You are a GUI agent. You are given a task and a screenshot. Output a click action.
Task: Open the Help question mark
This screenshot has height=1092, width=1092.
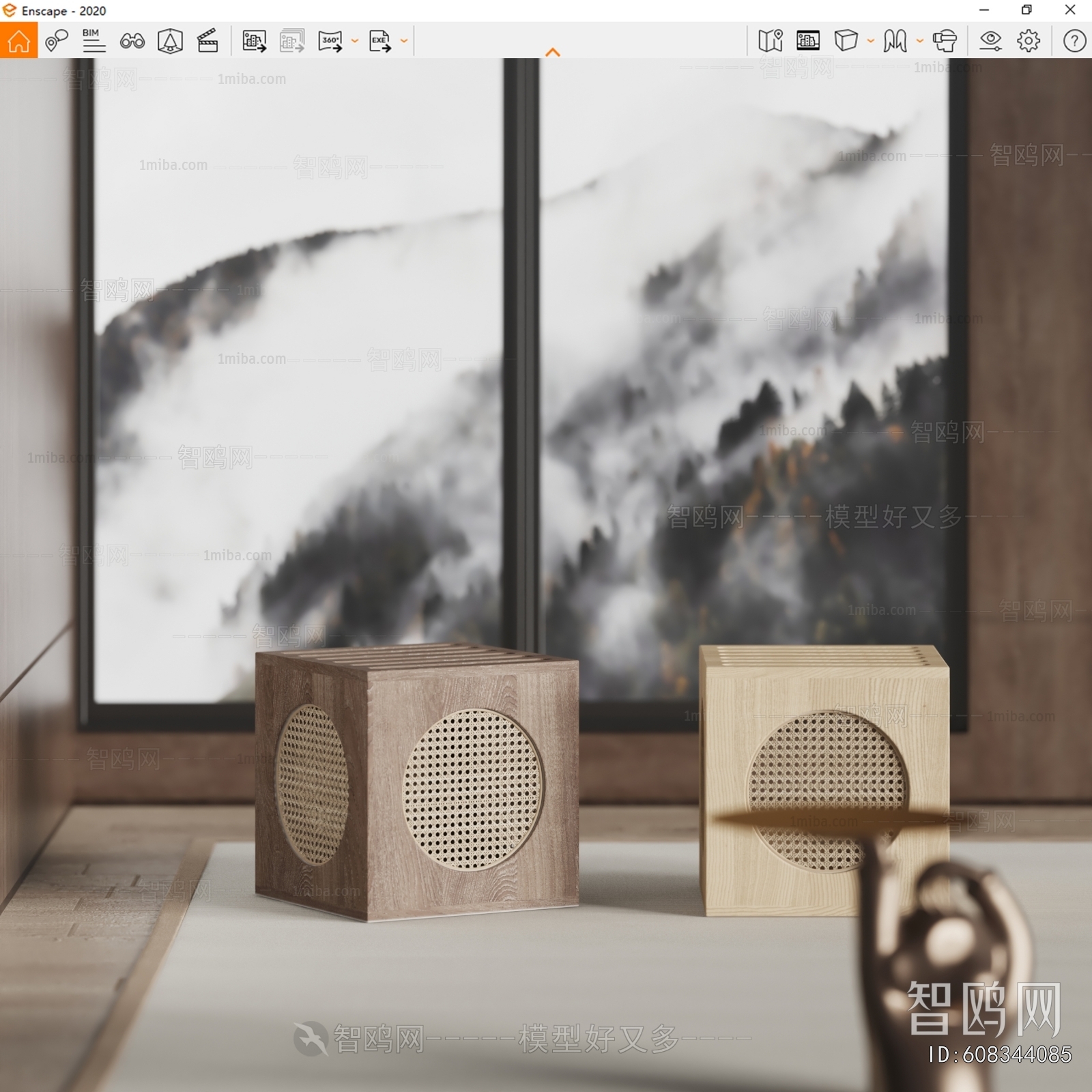pyautogui.click(x=1074, y=41)
